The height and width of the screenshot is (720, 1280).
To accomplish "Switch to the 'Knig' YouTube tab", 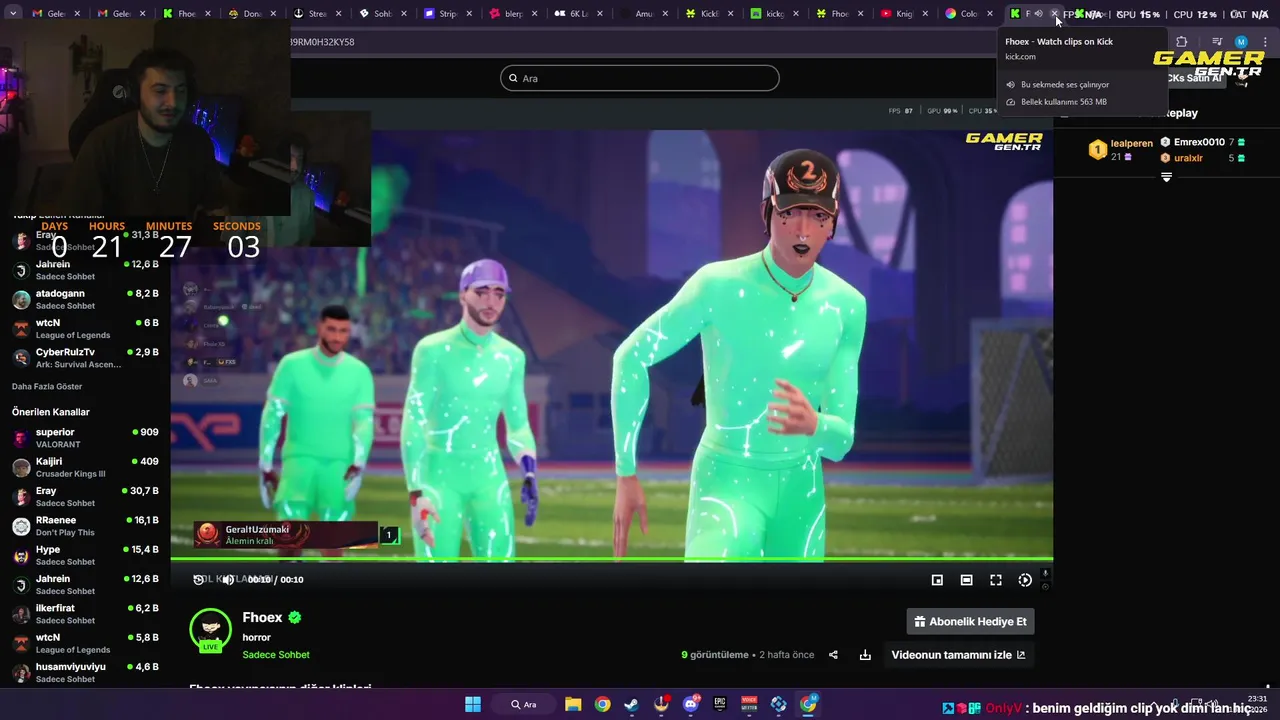I will 900,14.
